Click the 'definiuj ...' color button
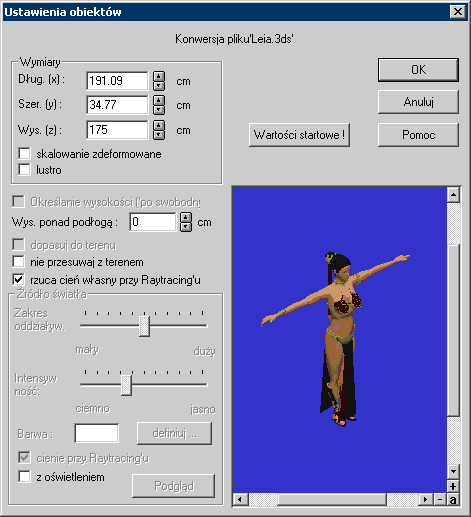The width and height of the screenshot is (471, 517). coord(174,433)
